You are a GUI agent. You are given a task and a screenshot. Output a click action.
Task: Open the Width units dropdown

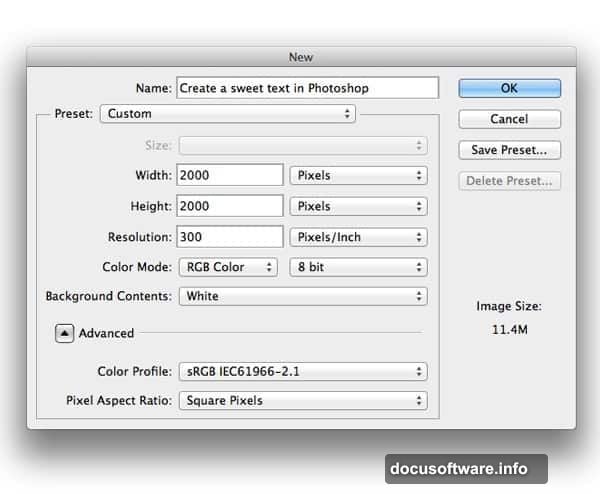[x=358, y=176]
